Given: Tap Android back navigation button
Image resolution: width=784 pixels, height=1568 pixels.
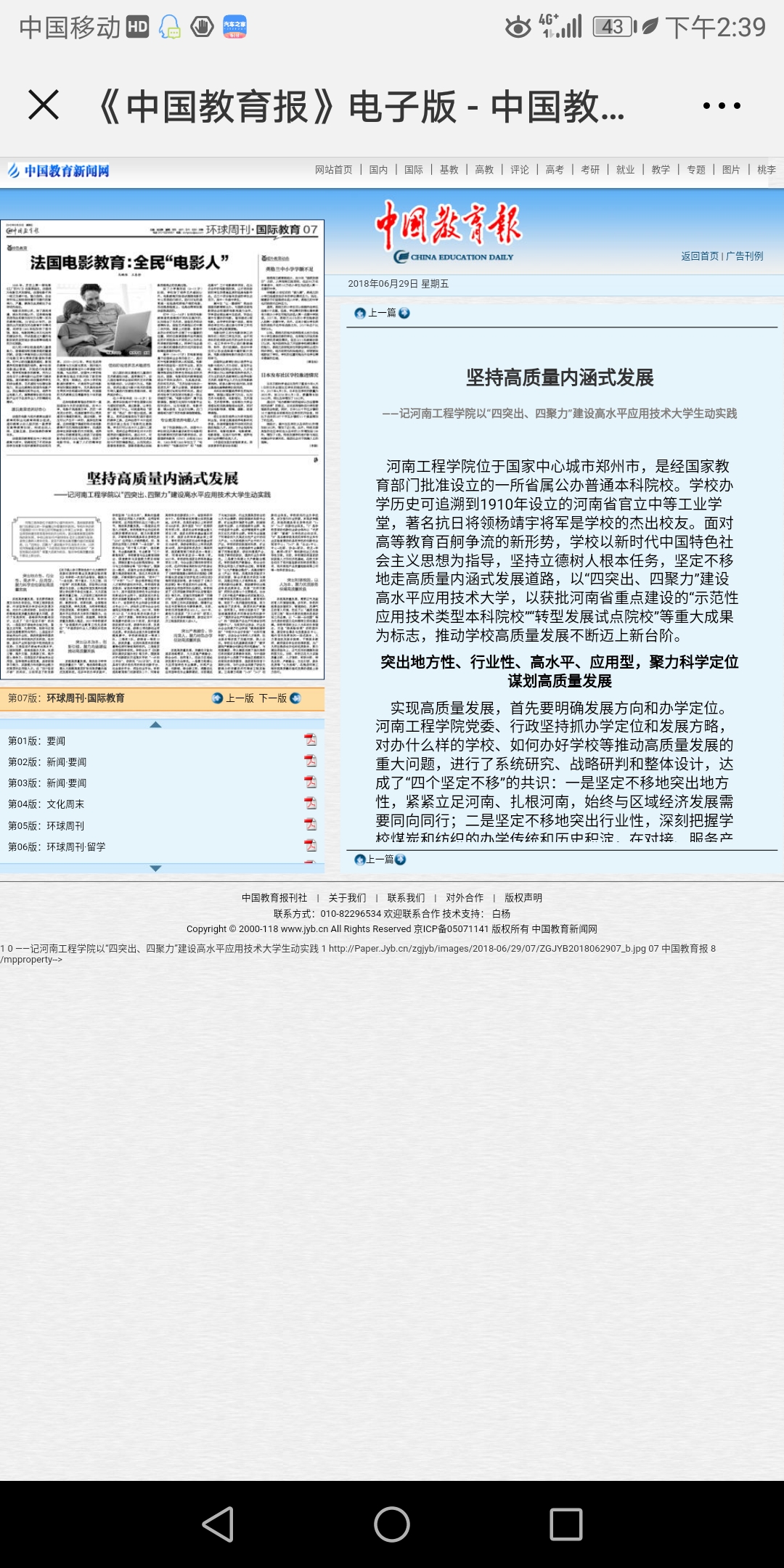Looking at the screenshot, I should pos(218,1524).
